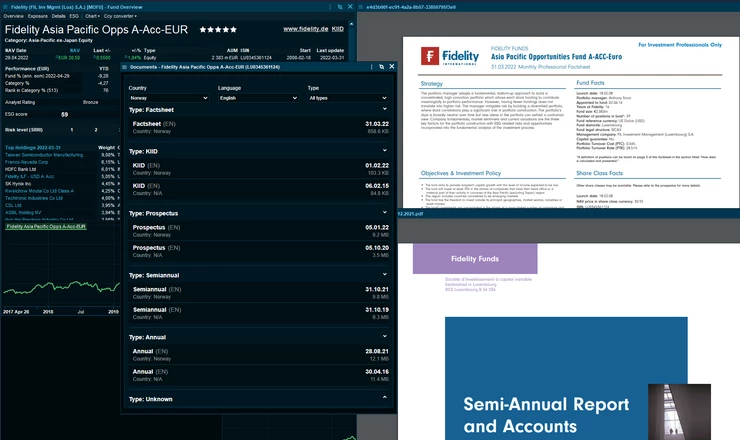Open the Details tab

point(59,16)
